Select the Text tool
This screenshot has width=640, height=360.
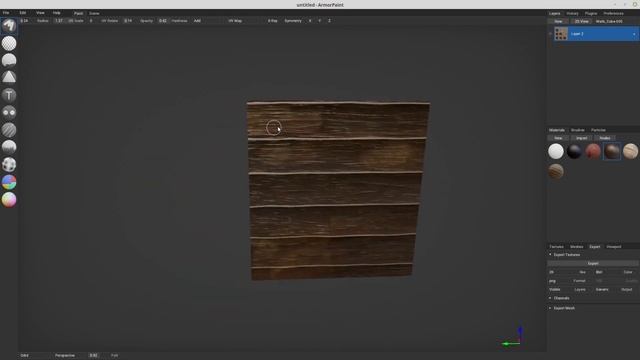point(9,95)
